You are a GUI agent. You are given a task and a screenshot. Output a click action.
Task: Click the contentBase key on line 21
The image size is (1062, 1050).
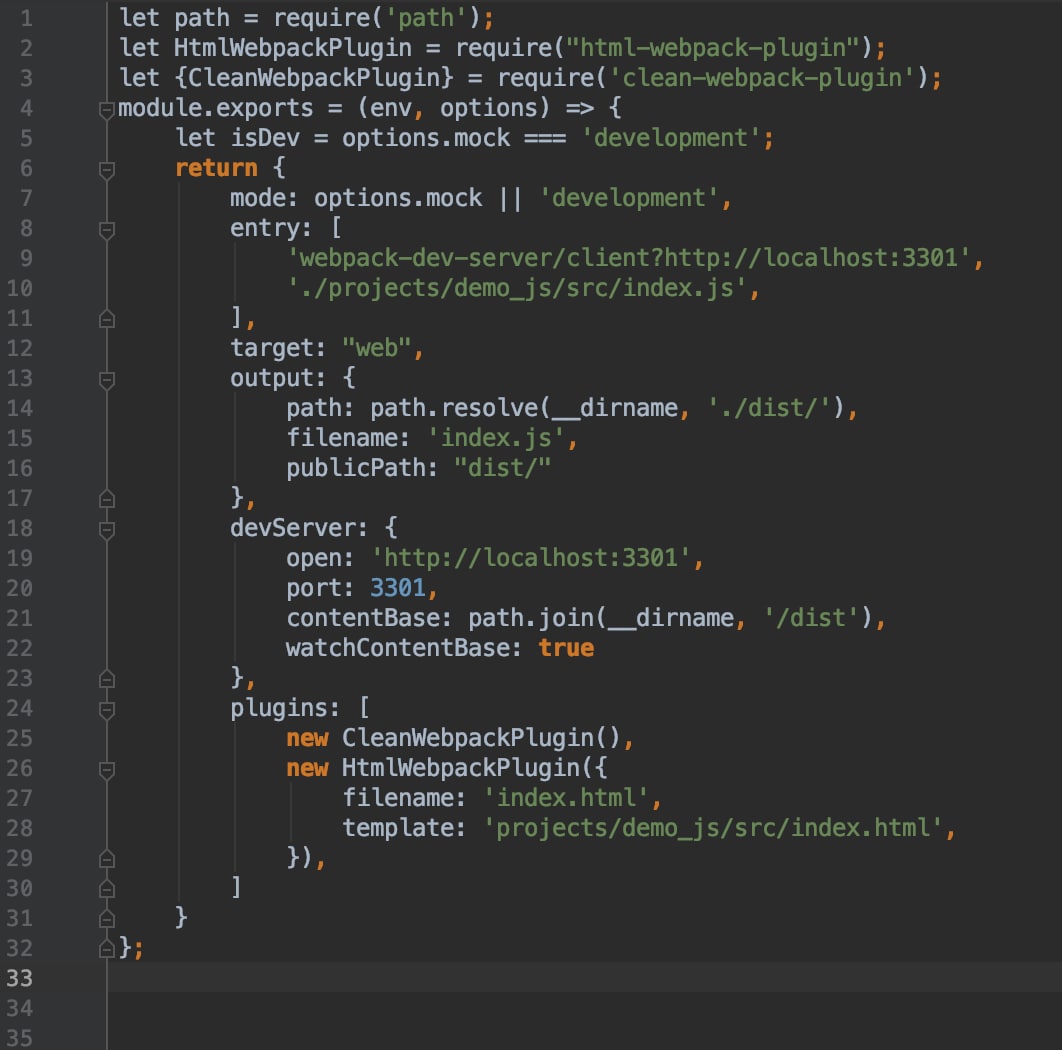[x=362, y=618]
